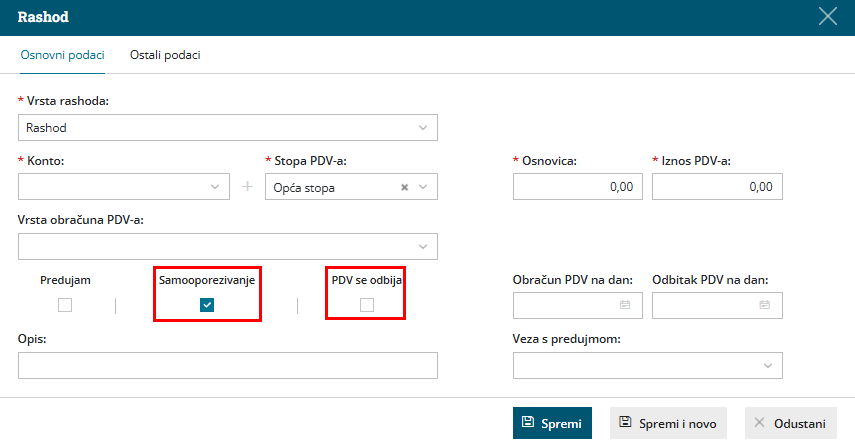The image size is (855, 445).
Task: Save the expense with Spremi button
Action: pos(552,423)
